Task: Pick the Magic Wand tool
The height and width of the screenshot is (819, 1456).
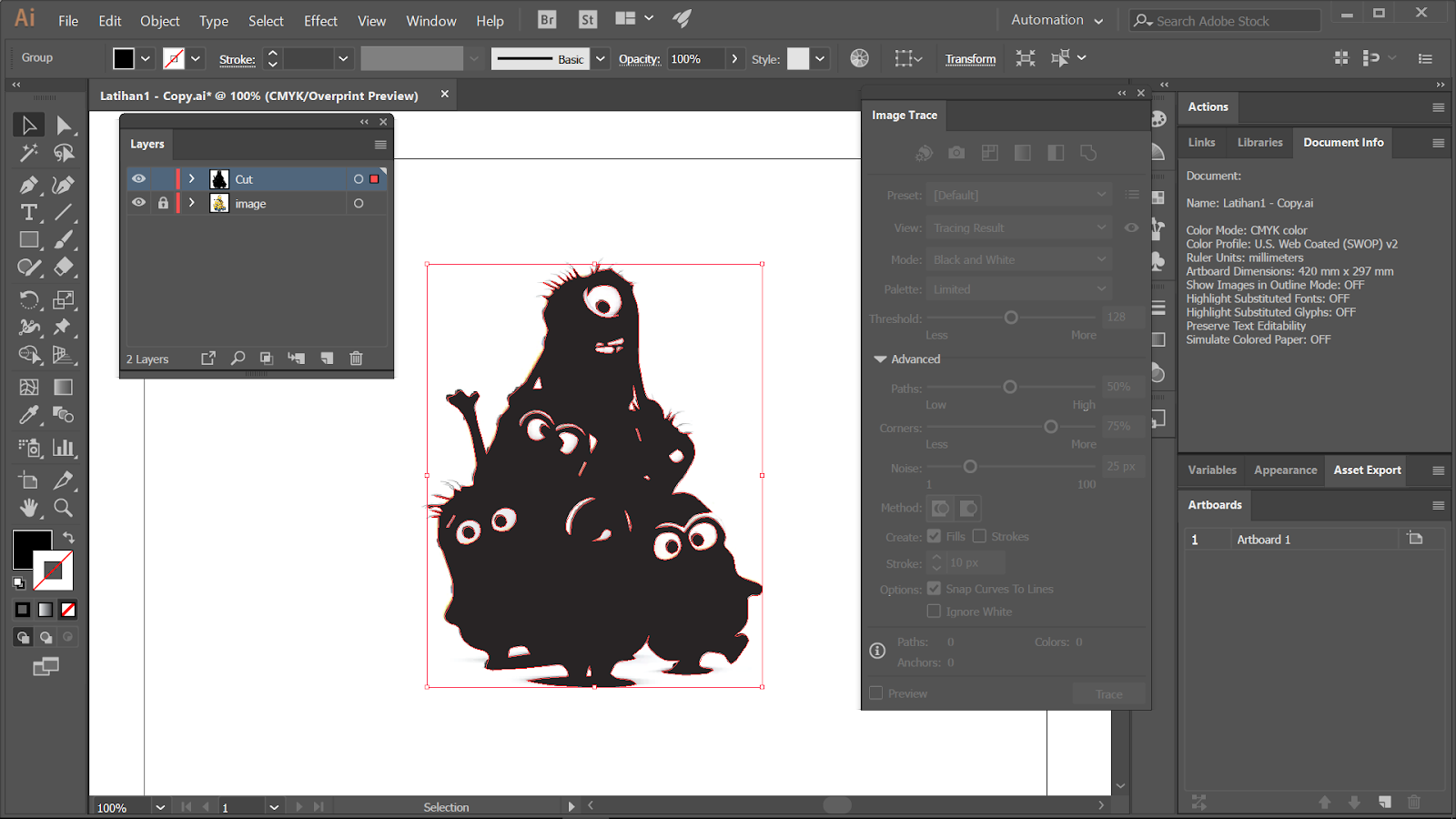Action: [x=28, y=153]
